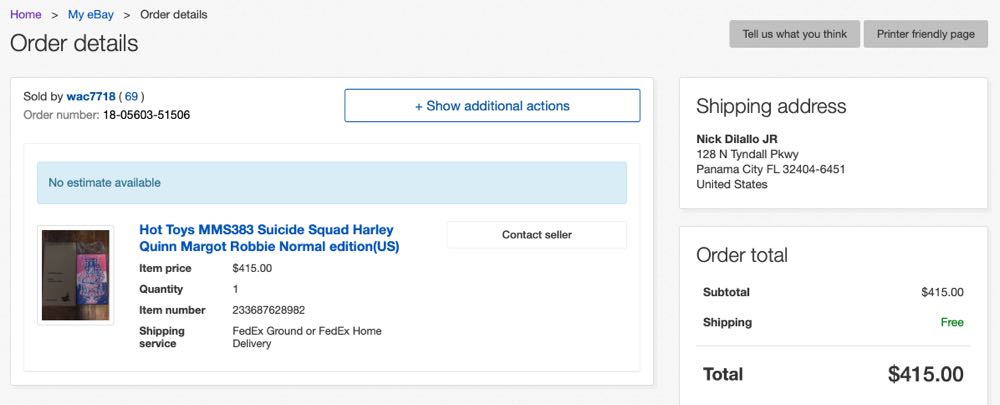Click the Order details page heading
Screen dimensions: 1000x405
74,44
